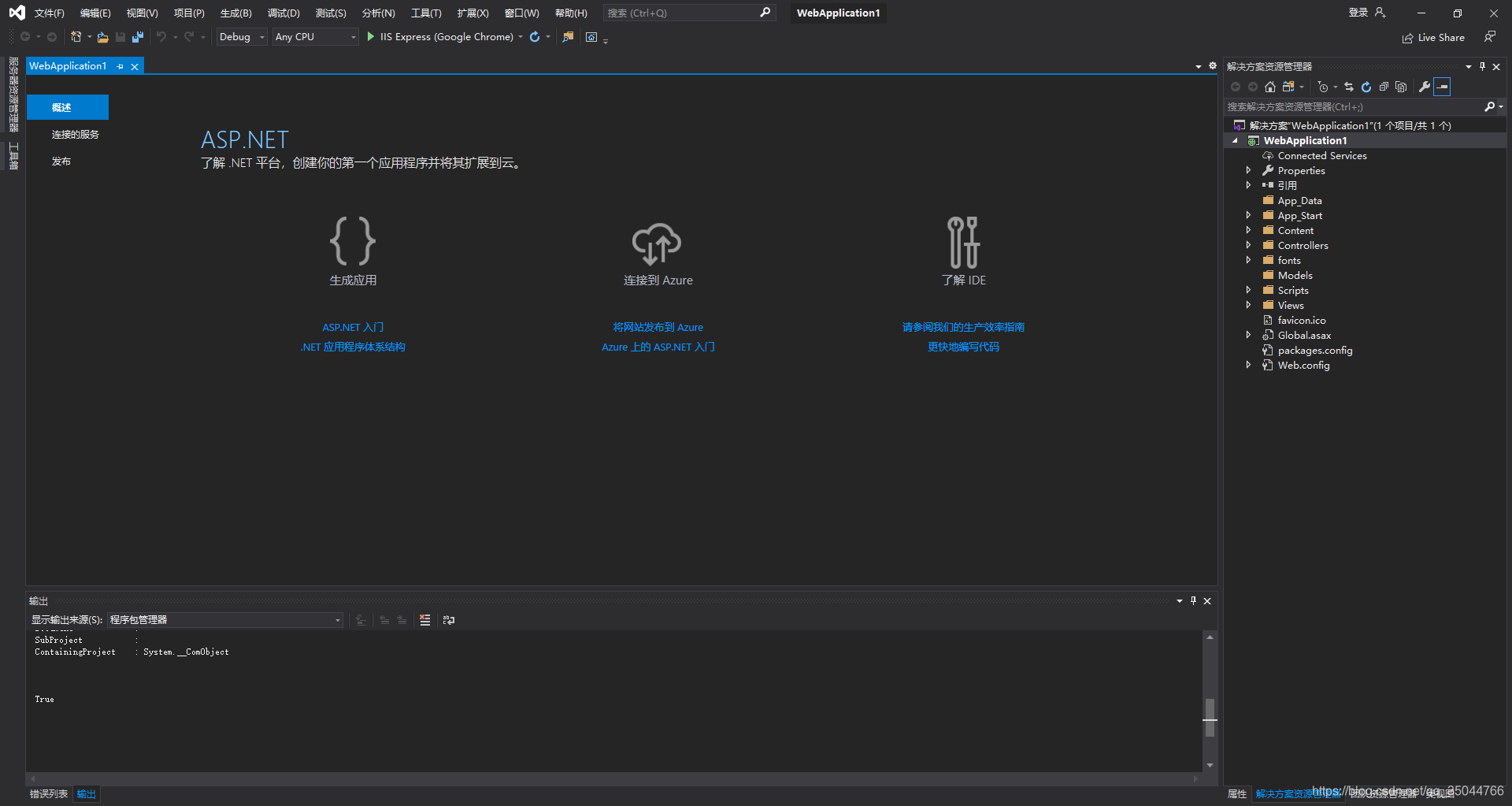The height and width of the screenshot is (806, 1512).
Task: Clear all output with the red-X icon
Action: [x=424, y=620]
